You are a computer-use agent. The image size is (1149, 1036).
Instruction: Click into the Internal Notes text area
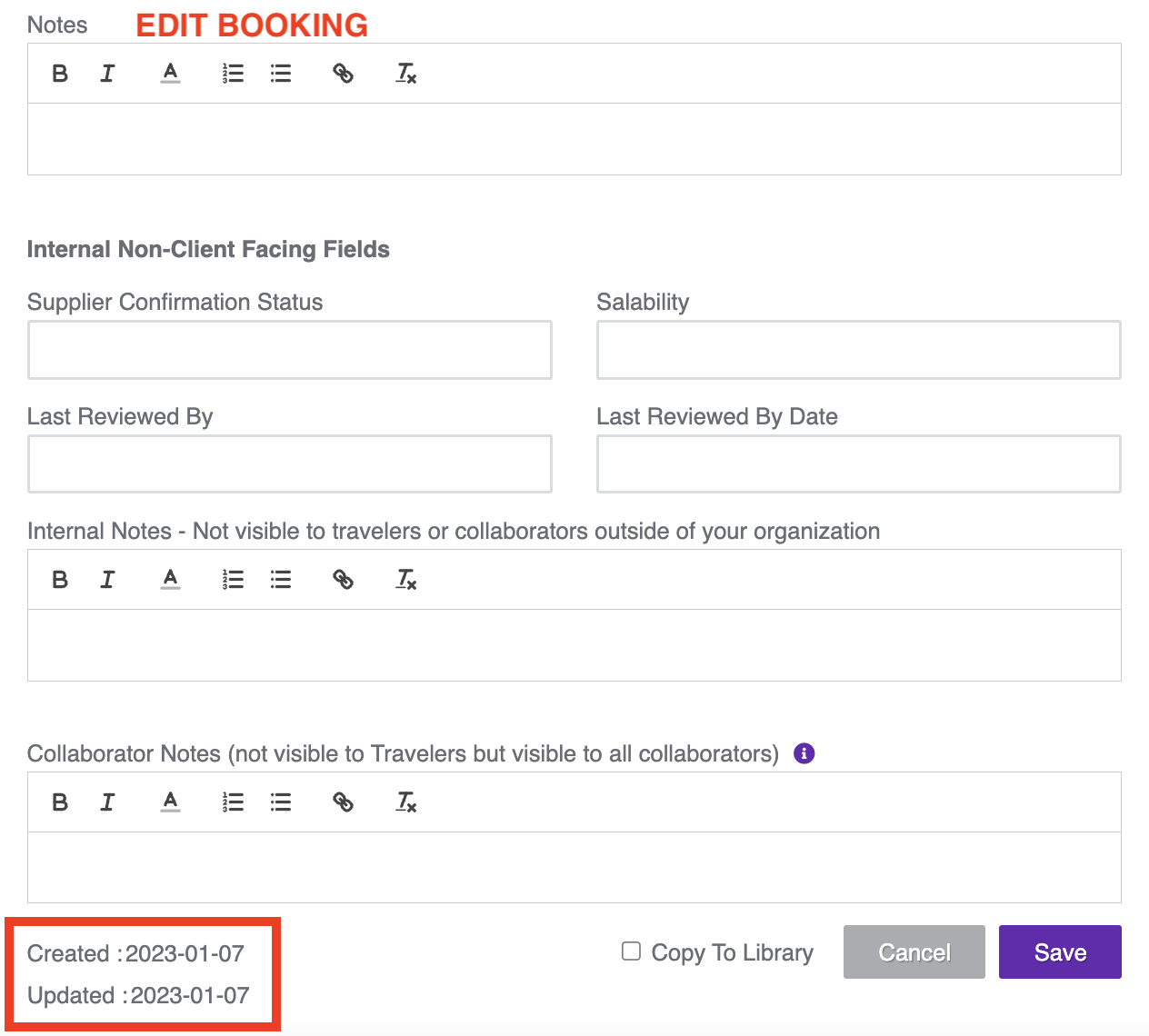pyautogui.click(x=574, y=645)
